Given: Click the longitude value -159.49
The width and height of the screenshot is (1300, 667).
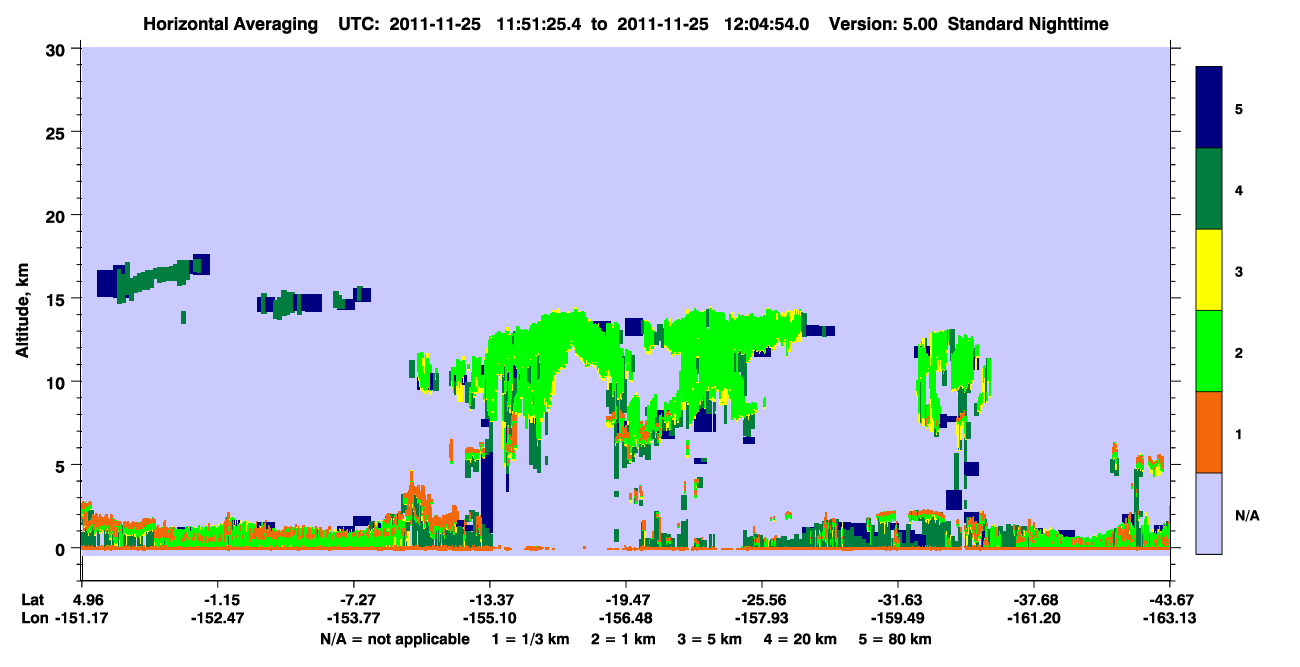Looking at the screenshot, I should click(x=898, y=619).
